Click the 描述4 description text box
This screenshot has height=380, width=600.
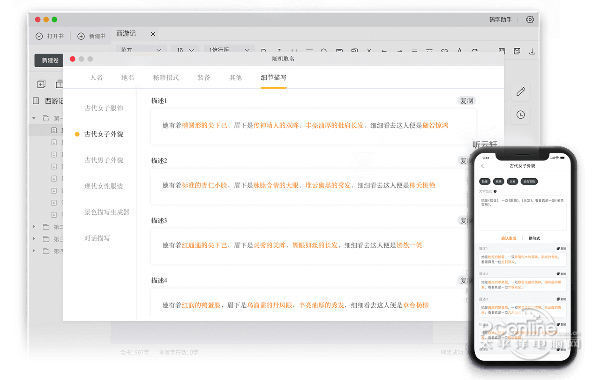click(310, 305)
